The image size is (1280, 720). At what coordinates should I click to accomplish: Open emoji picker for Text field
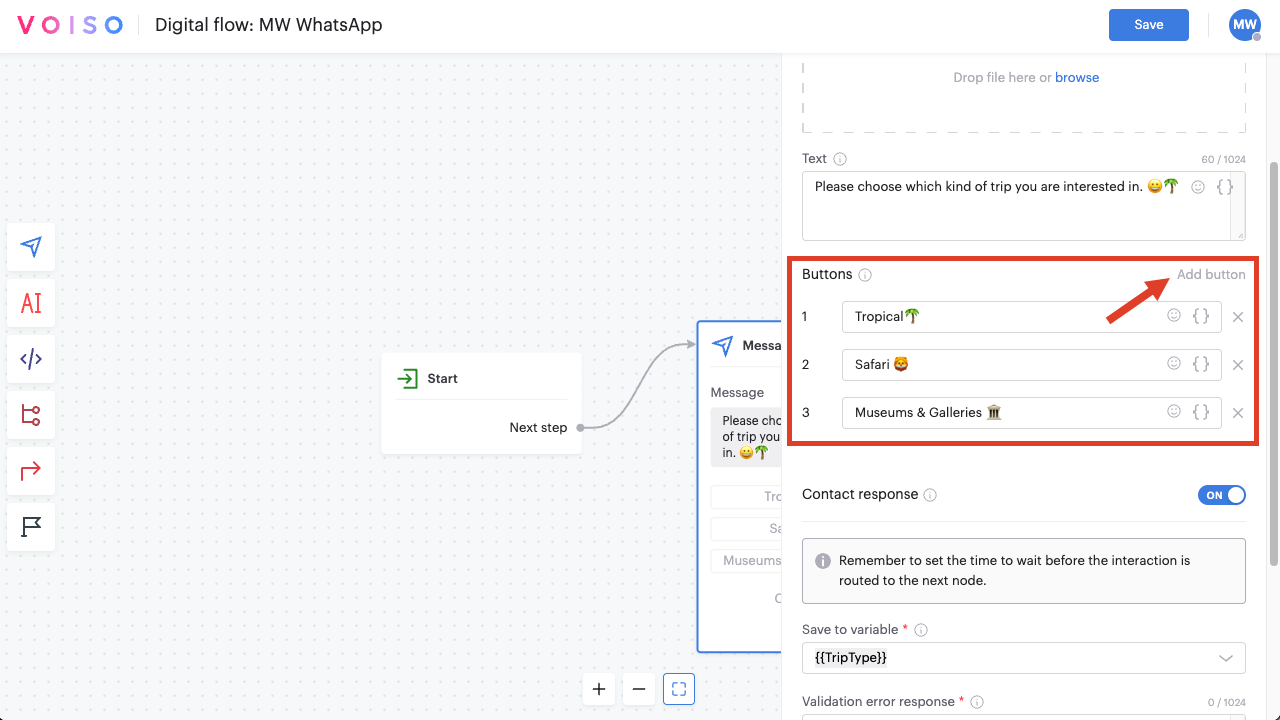[1198, 187]
